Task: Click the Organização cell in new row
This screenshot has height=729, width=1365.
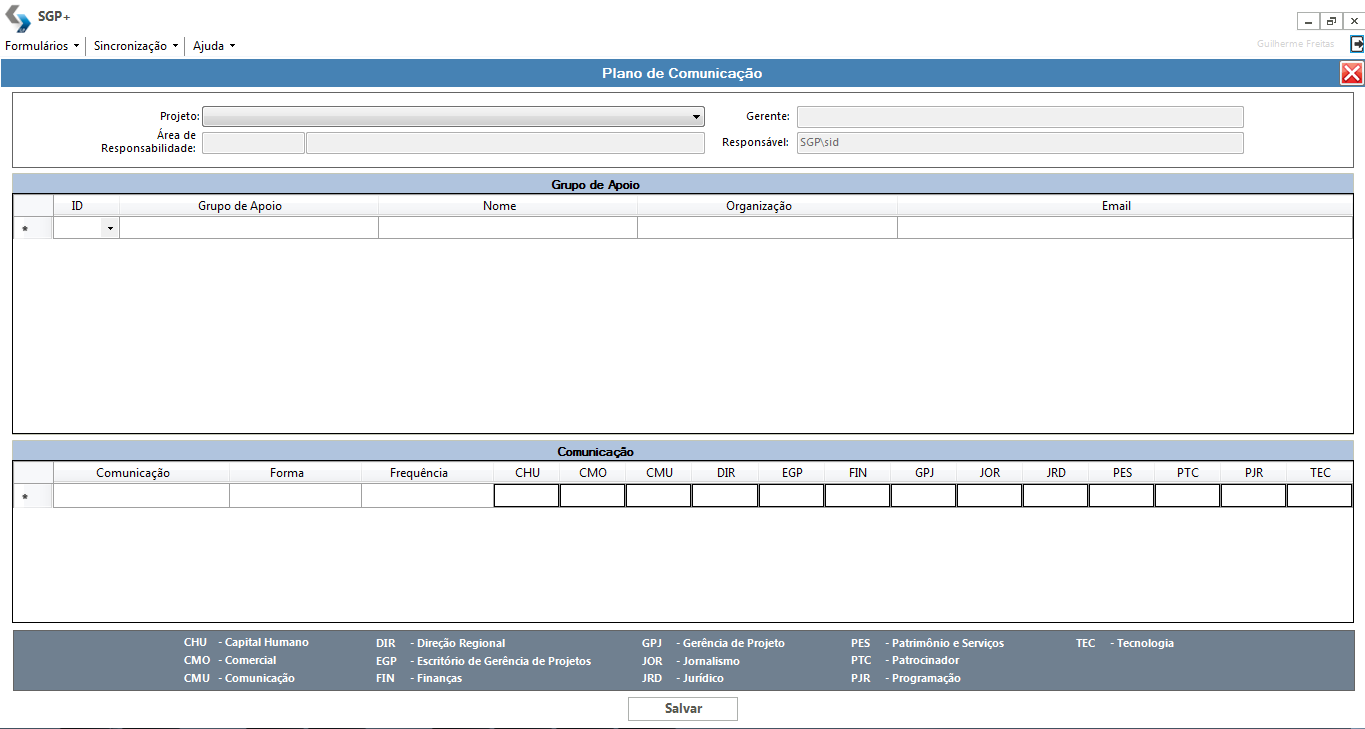Action: tap(767, 229)
